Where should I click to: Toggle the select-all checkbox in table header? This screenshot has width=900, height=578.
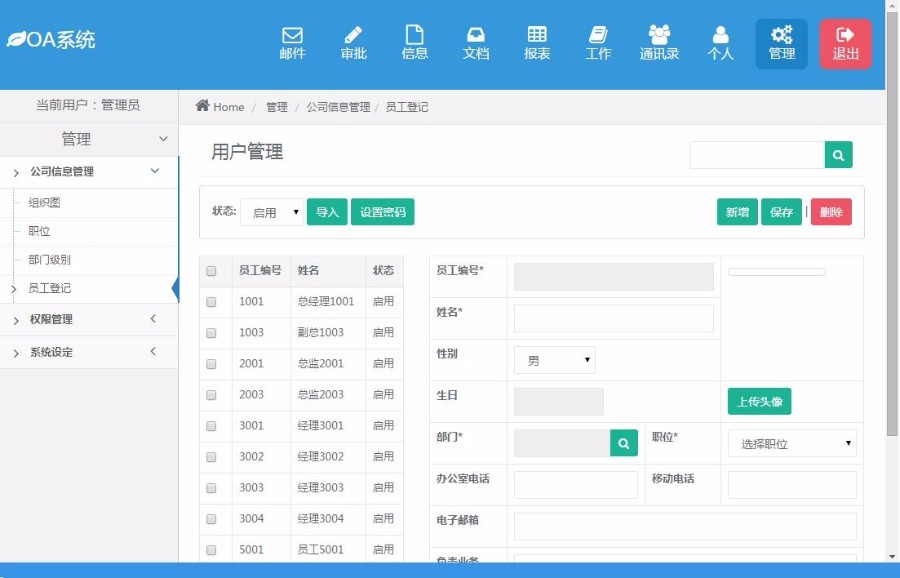[x=211, y=271]
